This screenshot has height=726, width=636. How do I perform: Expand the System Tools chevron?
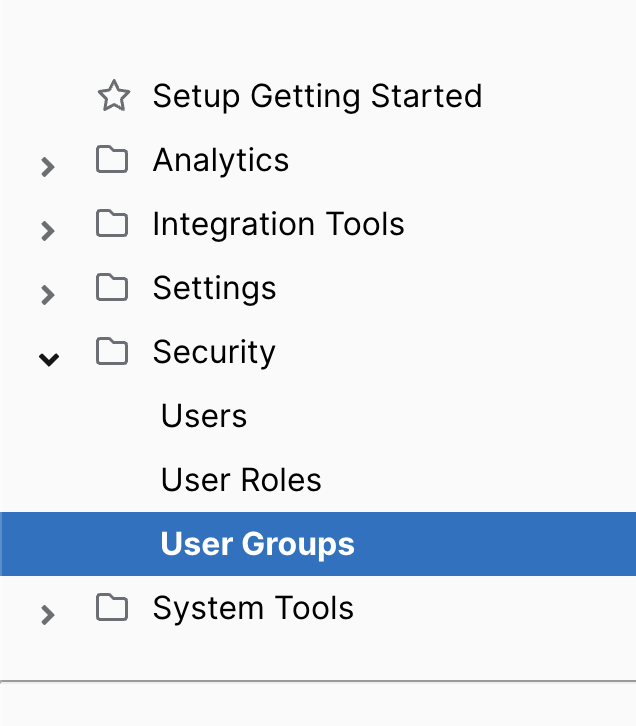tap(47, 615)
